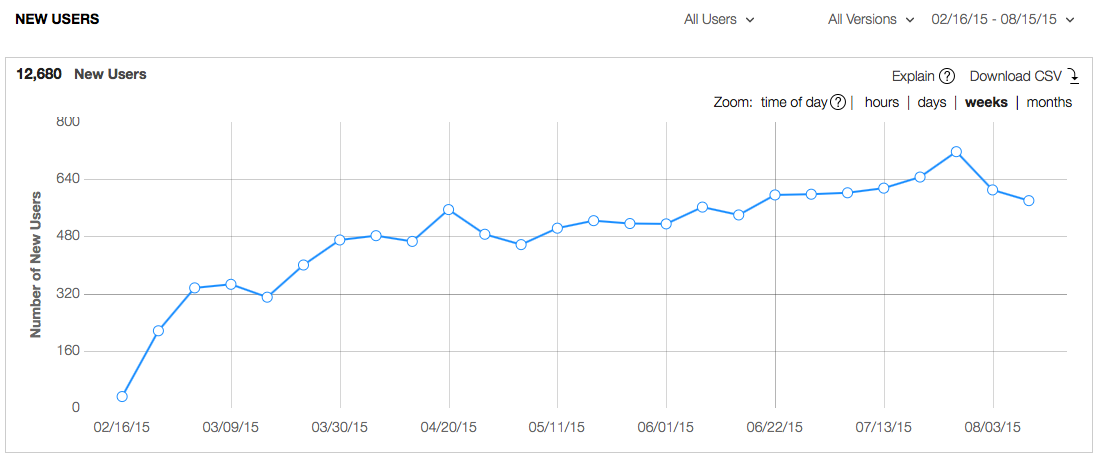Click the 12,680 New Users total label
This screenshot has height=459, width=1099.
click(x=81, y=74)
